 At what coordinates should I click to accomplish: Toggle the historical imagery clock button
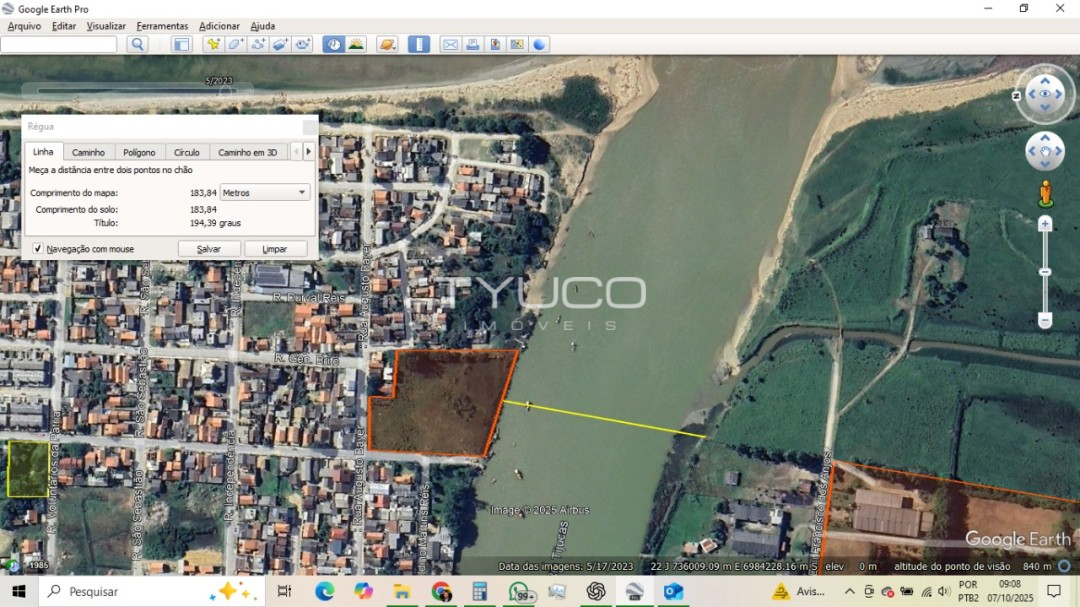[x=333, y=44]
